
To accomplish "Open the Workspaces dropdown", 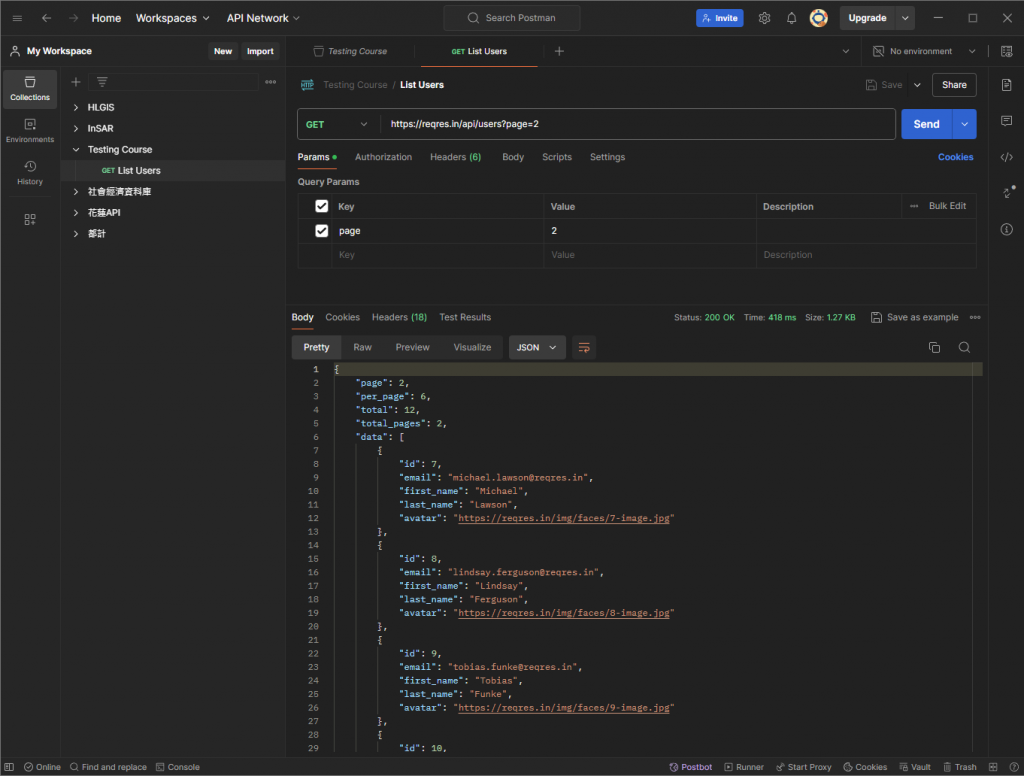I will pyautogui.click(x=172, y=18).
